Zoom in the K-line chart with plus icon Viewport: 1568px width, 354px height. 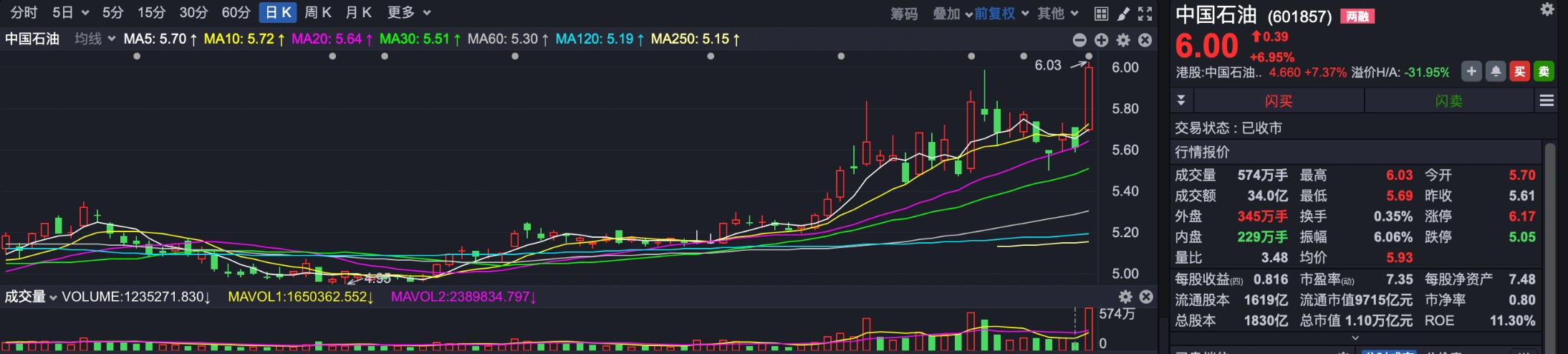click(1102, 40)
